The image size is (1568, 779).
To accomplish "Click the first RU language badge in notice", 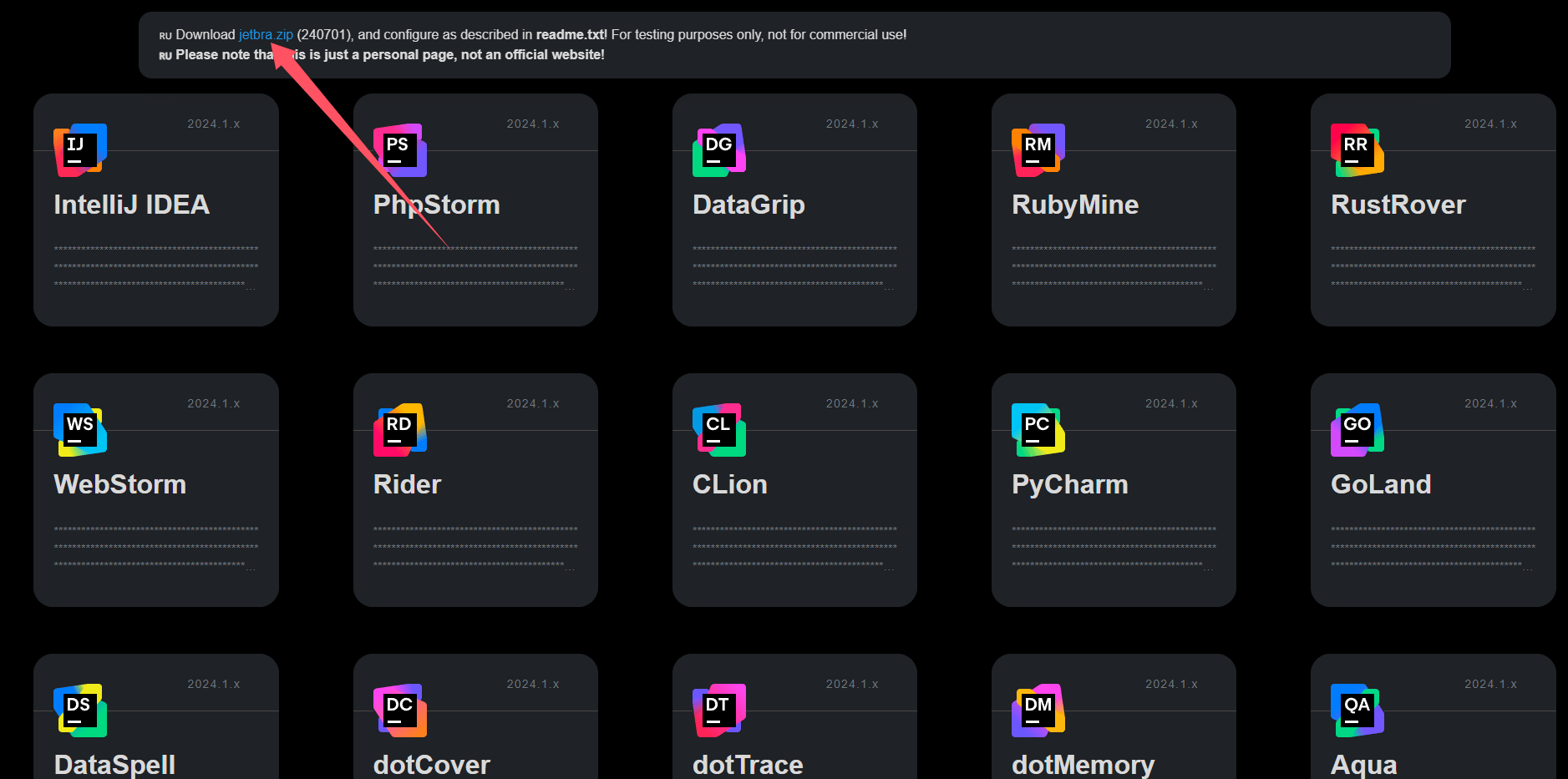I will click(x=165, y=36).
